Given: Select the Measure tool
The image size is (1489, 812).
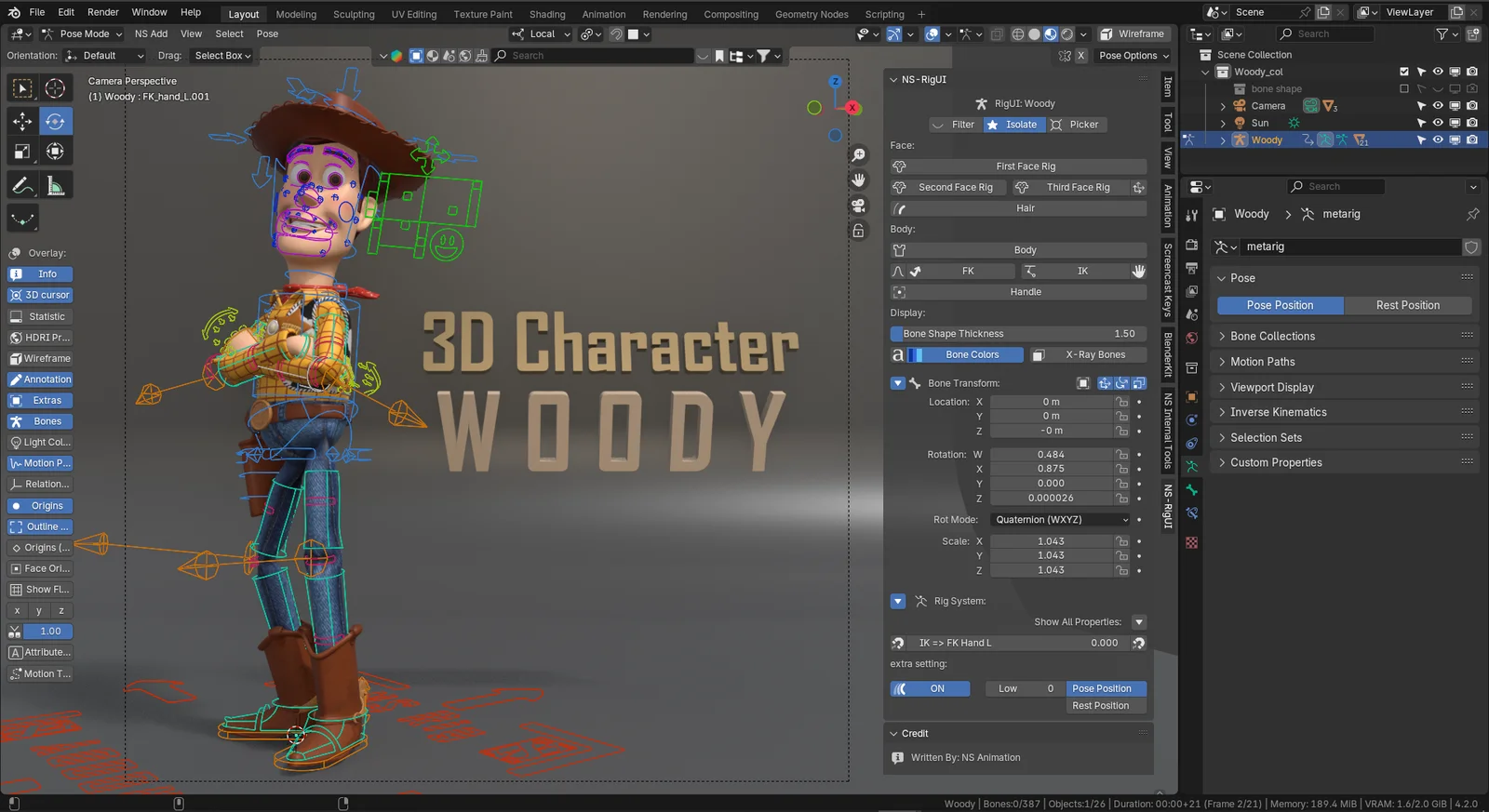Looking at the screenshot, I should click(x=55, y=185).
